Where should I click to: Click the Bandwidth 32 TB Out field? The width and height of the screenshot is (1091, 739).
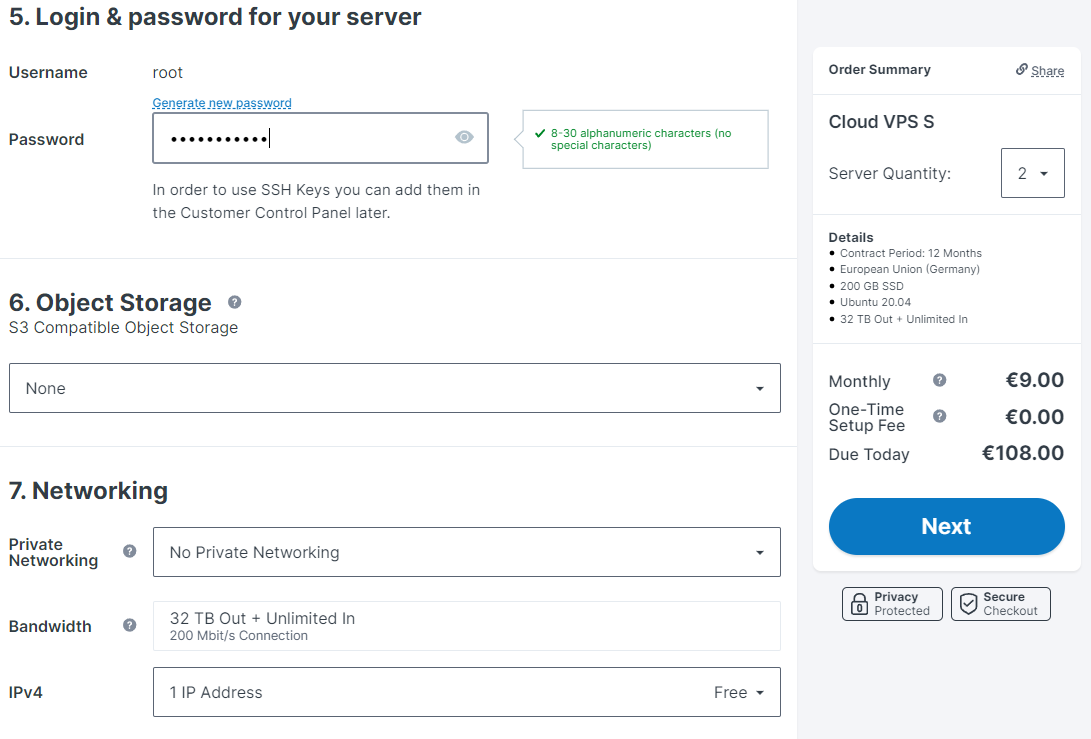click(467, 626)
